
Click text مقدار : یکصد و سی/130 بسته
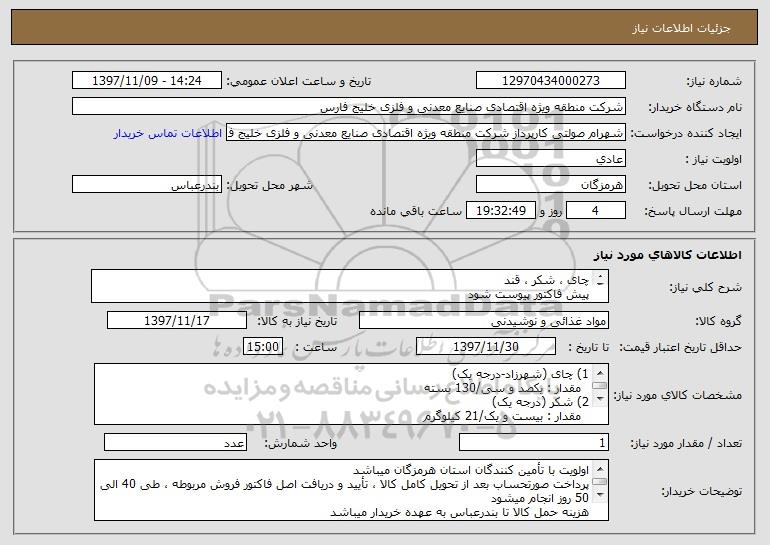coord(503,388)
